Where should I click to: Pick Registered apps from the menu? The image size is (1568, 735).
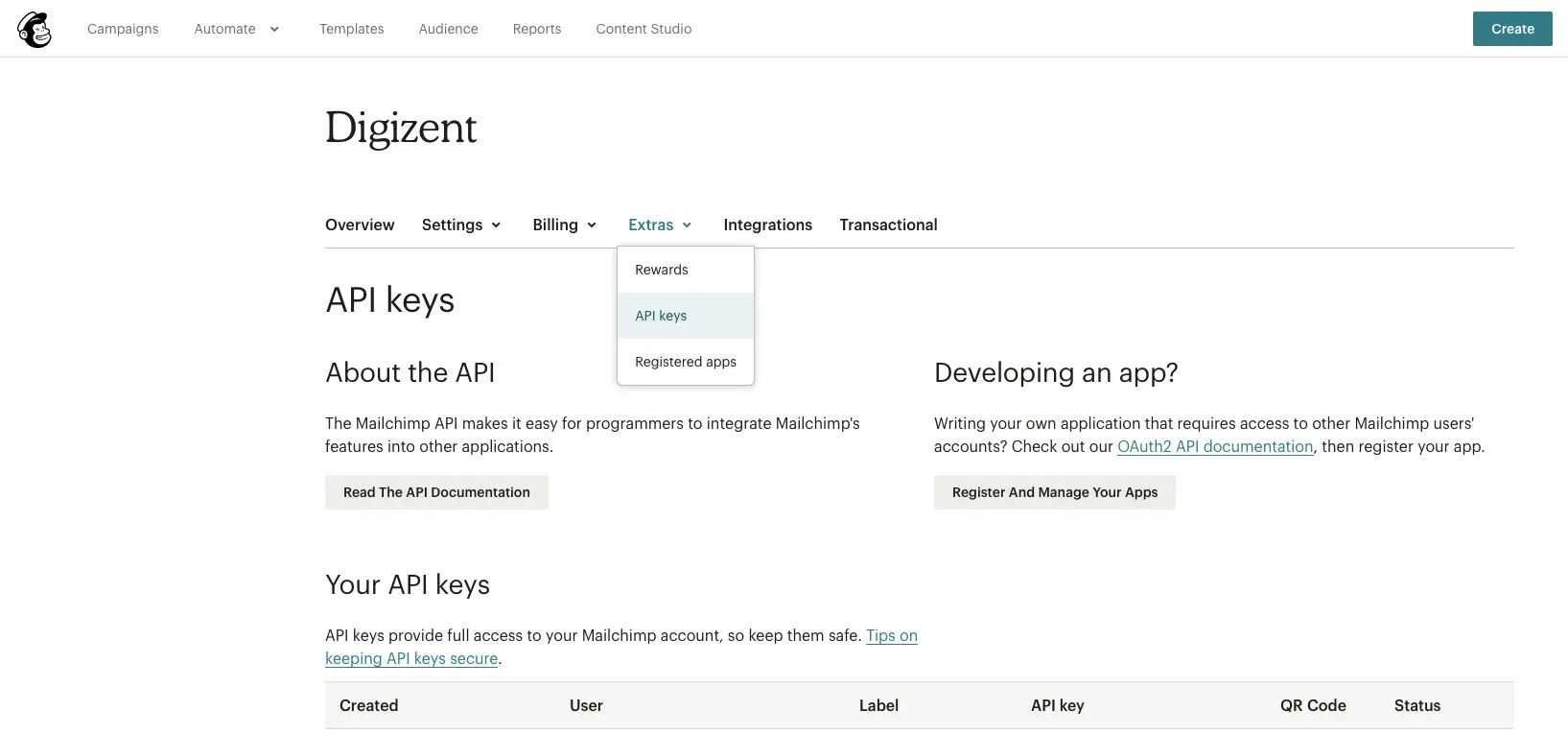686,362
